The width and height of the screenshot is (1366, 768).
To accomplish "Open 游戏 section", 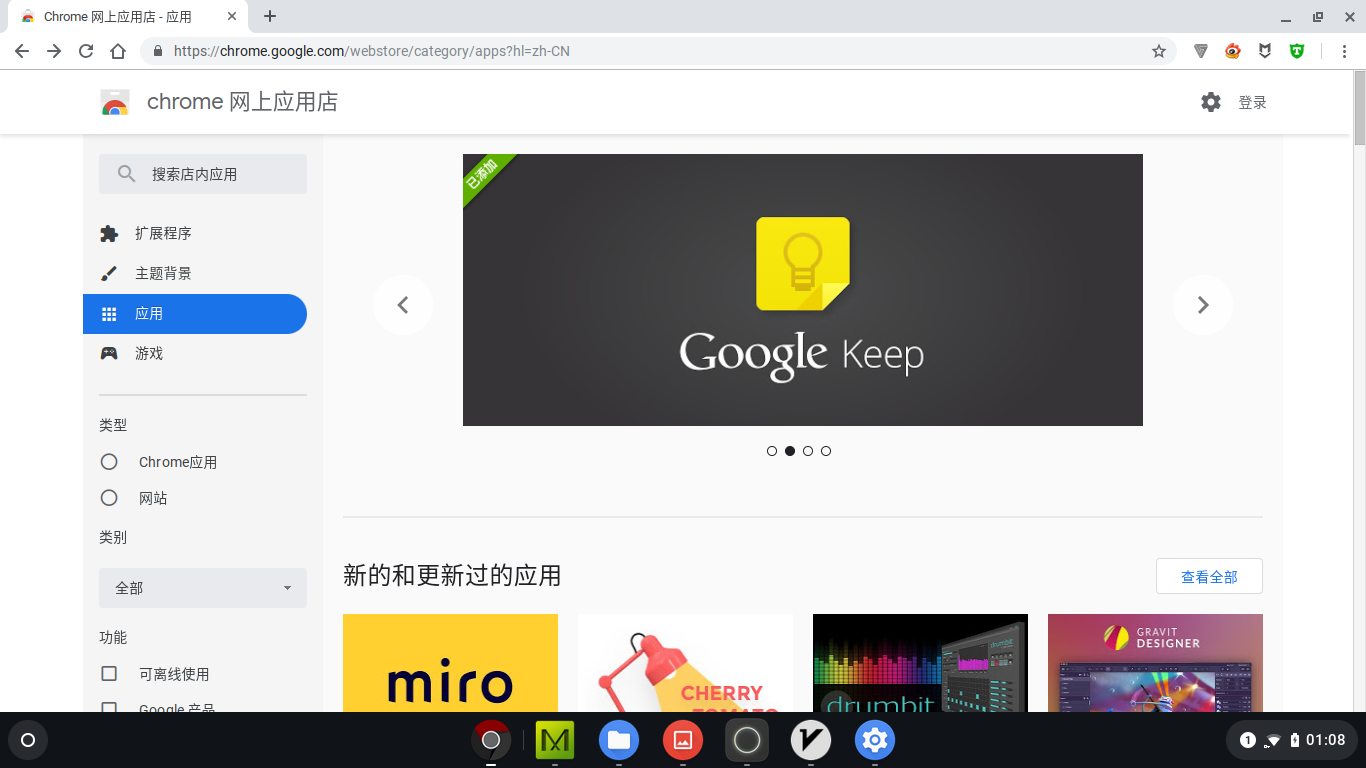I will point(195,353).
